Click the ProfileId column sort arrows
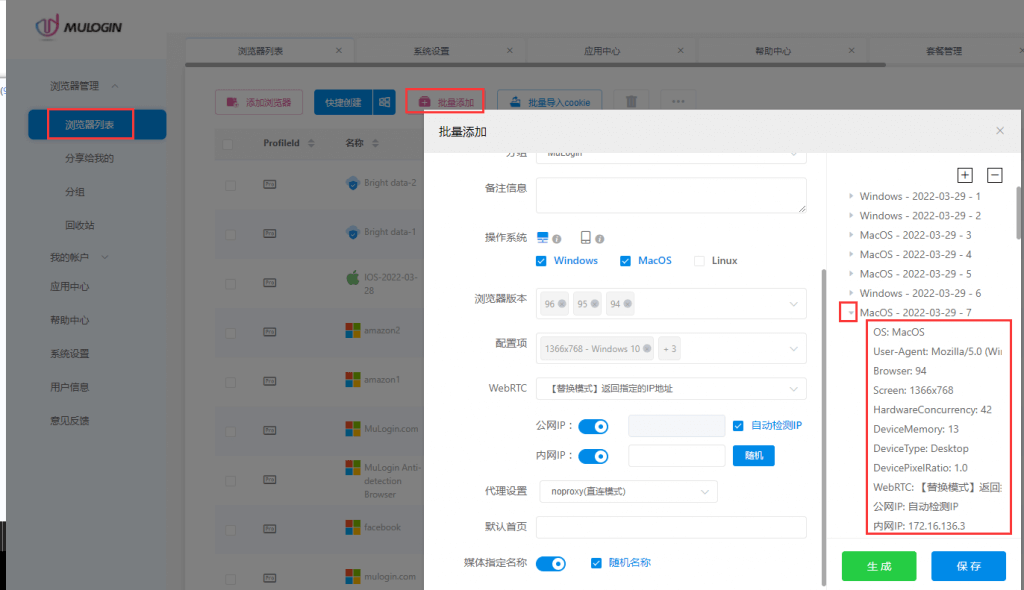The height and width of the screenshot is (590, 1024). [311, 143]
